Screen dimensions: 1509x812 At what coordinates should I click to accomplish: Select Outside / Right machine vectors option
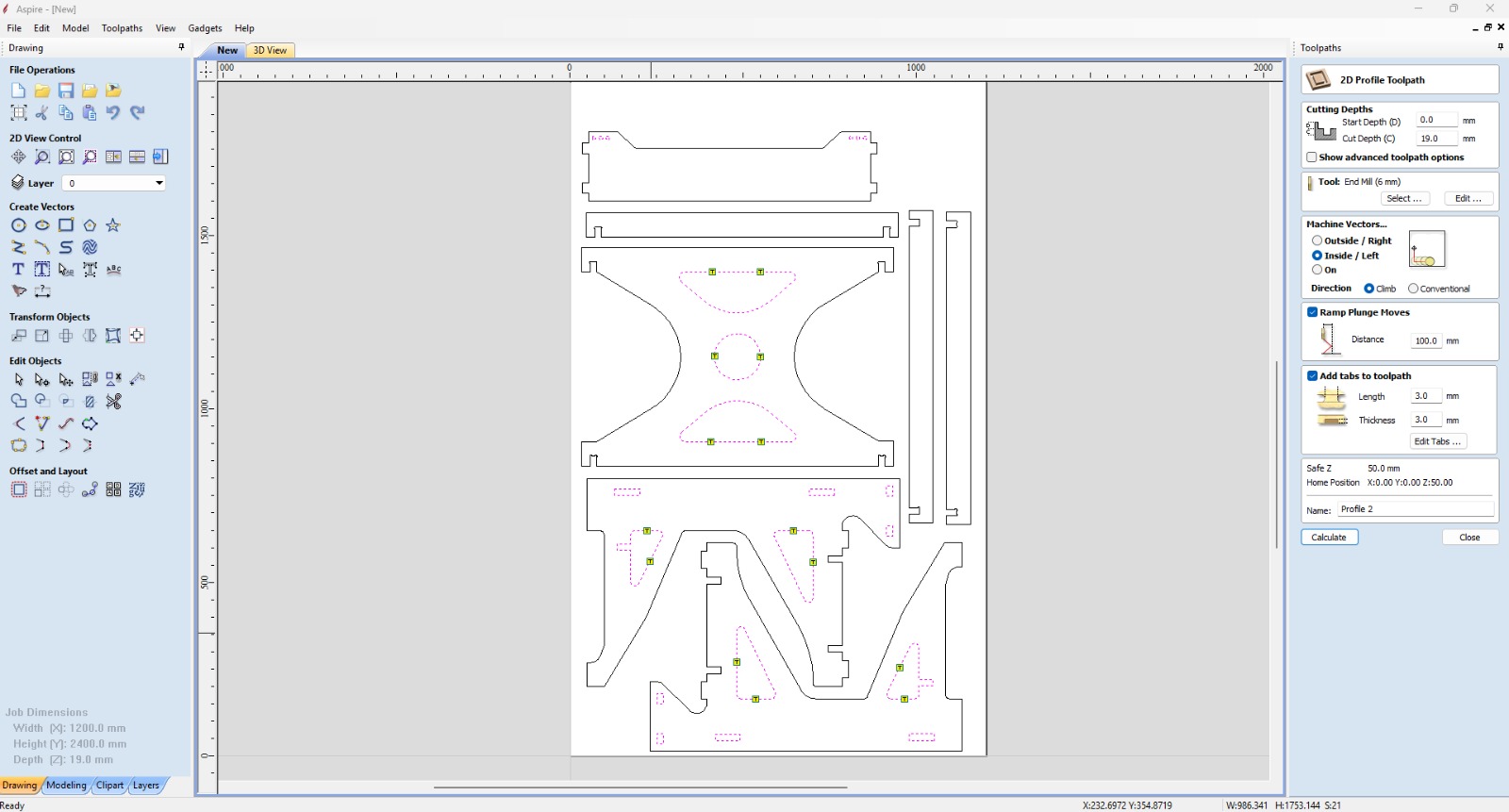1317,240
